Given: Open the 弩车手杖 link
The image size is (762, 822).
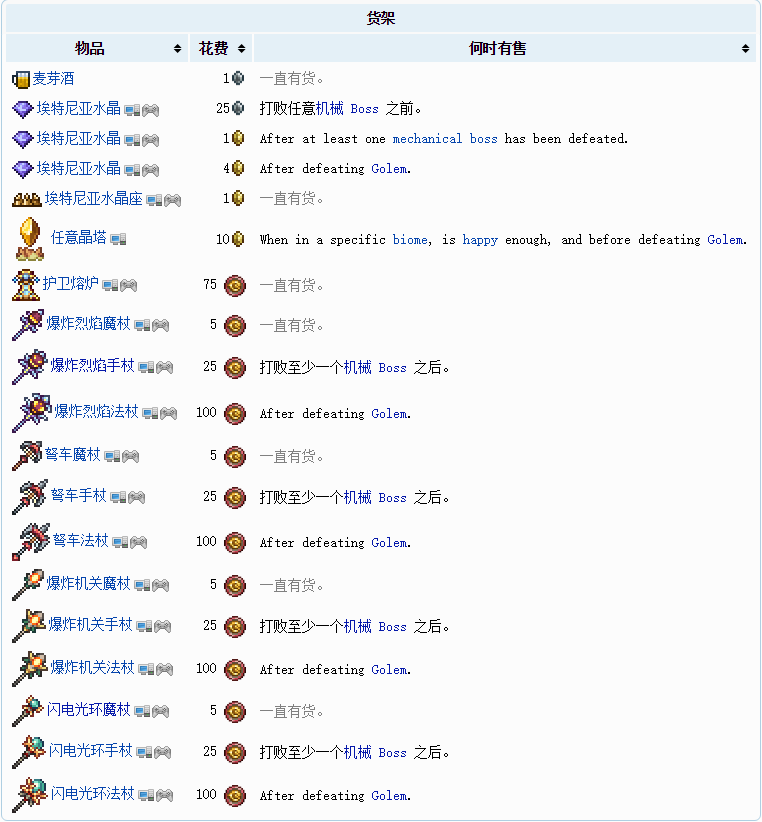Looking at the screenshot, I should point(79,495).
